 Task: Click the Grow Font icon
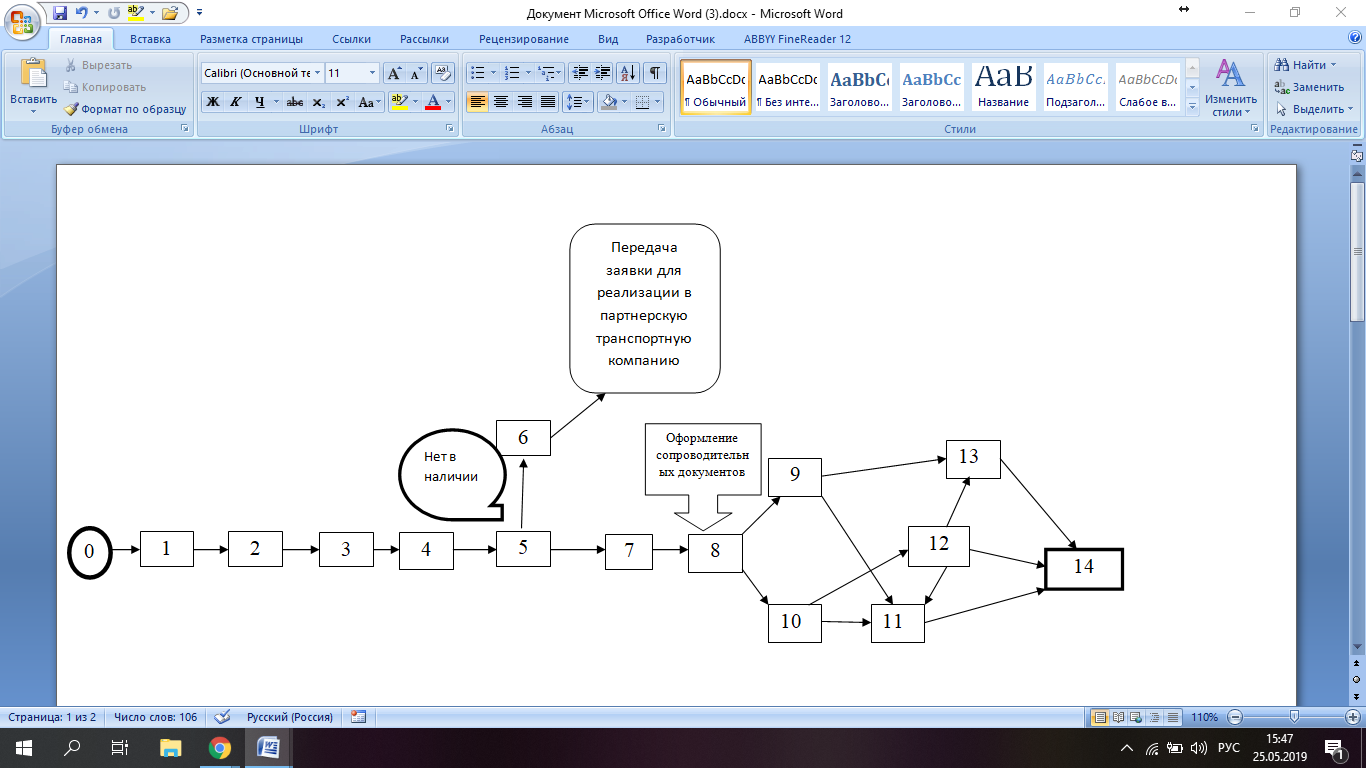click(395, 73)
